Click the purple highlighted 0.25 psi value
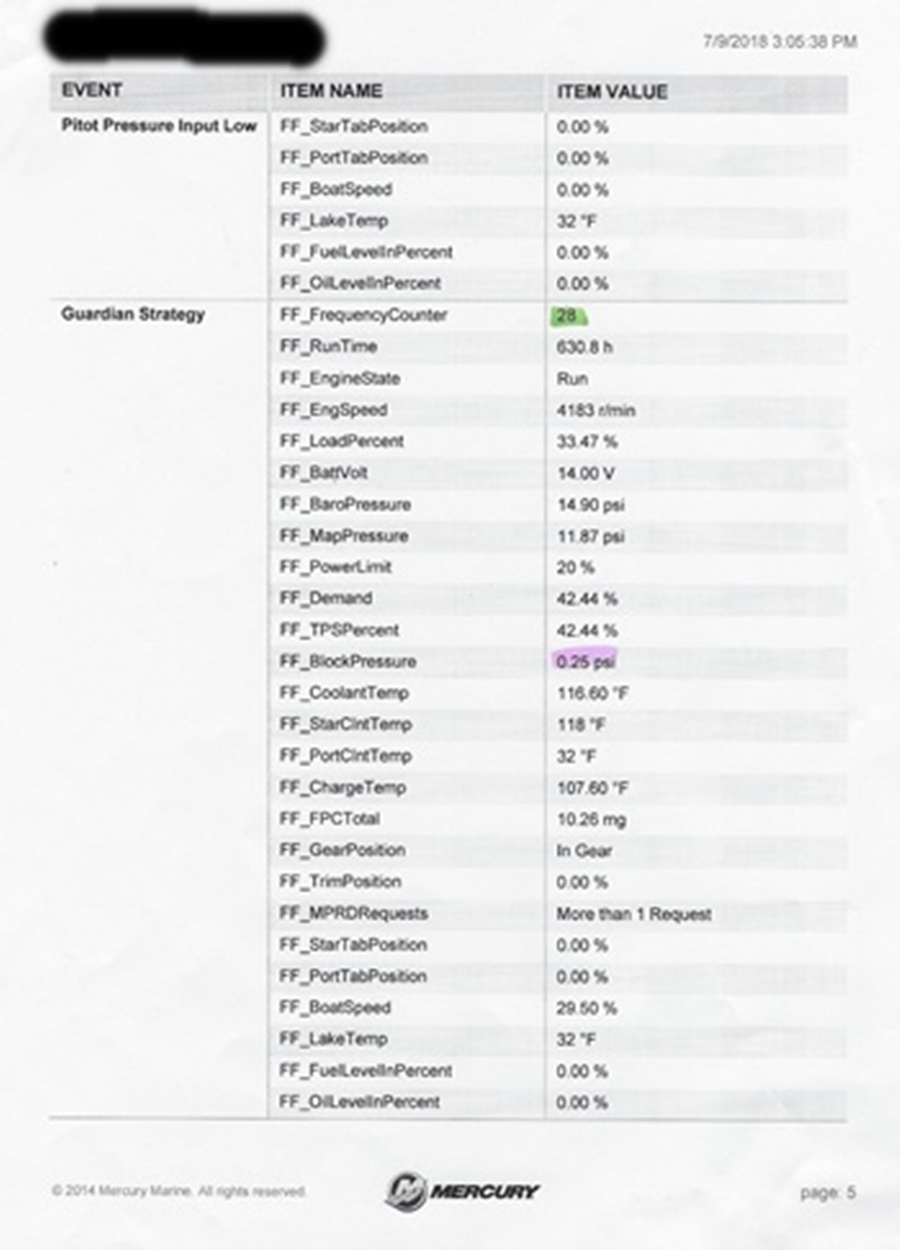900x1250 pixels. (585, 661)
